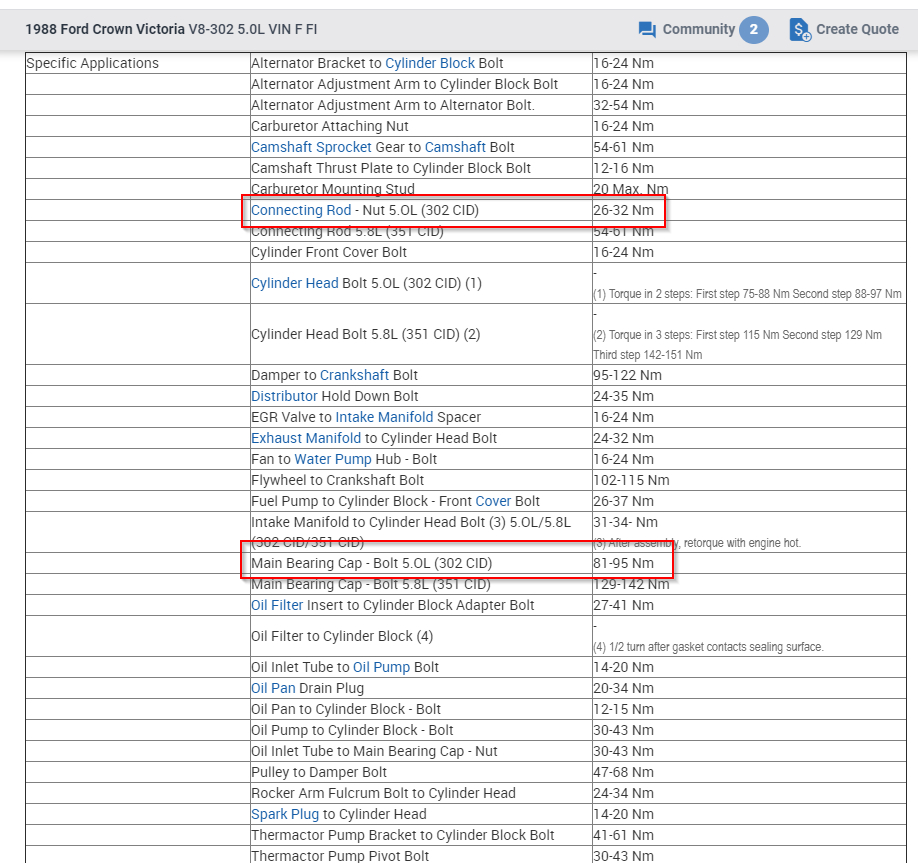Click the 'Carburetor Mounting Stud' row
Viewport: 918px width, 863px height.
[x=333, y=189]
